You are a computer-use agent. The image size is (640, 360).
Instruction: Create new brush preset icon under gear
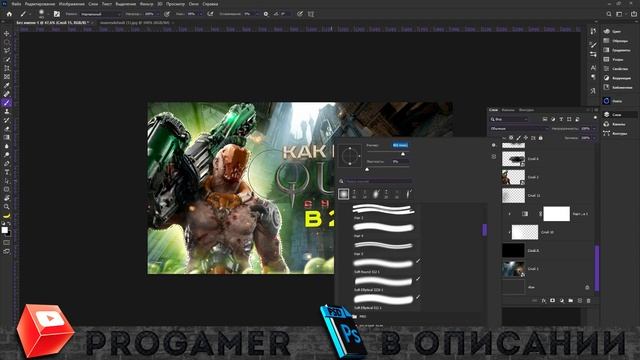pyautogui.click(x=493, y=156)
